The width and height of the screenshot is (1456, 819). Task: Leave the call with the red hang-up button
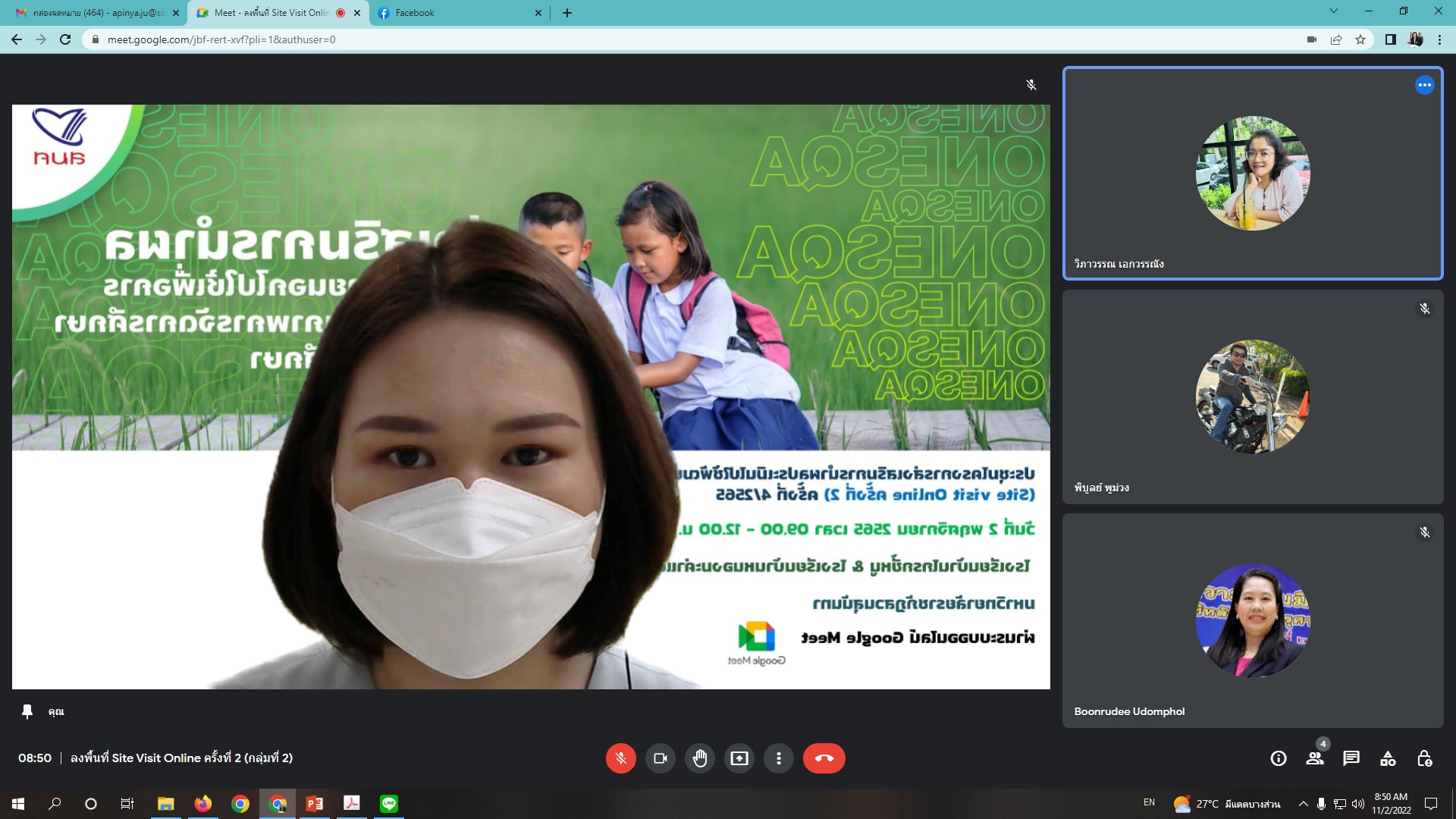[x=824, y=758]
